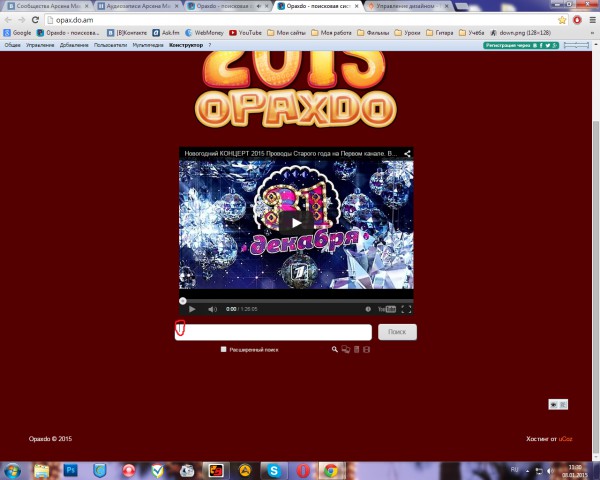Open the Windows Start menu
The image size is (600, 480).
coord(12,470)
